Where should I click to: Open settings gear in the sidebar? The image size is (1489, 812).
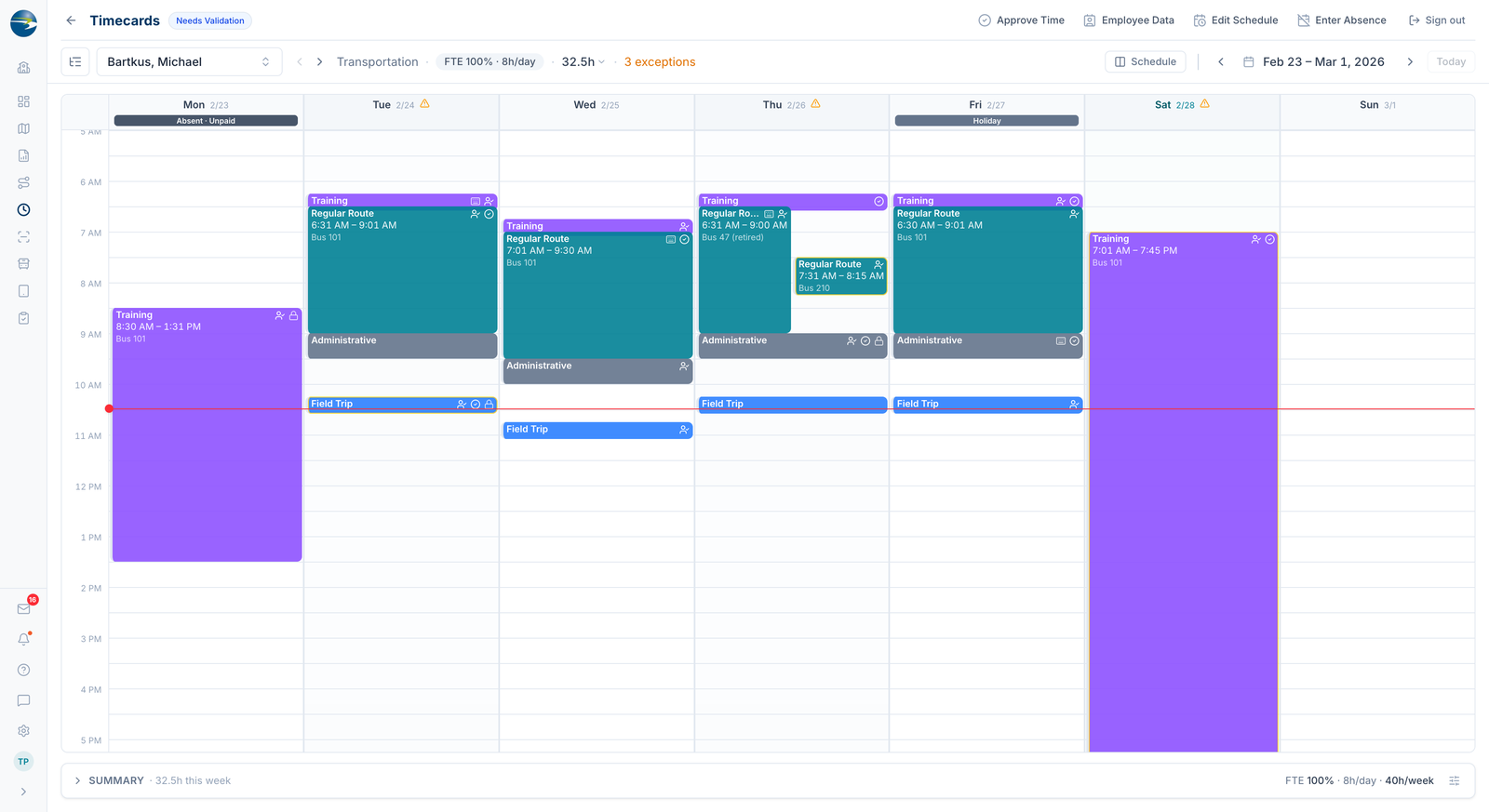pos(23,731)
